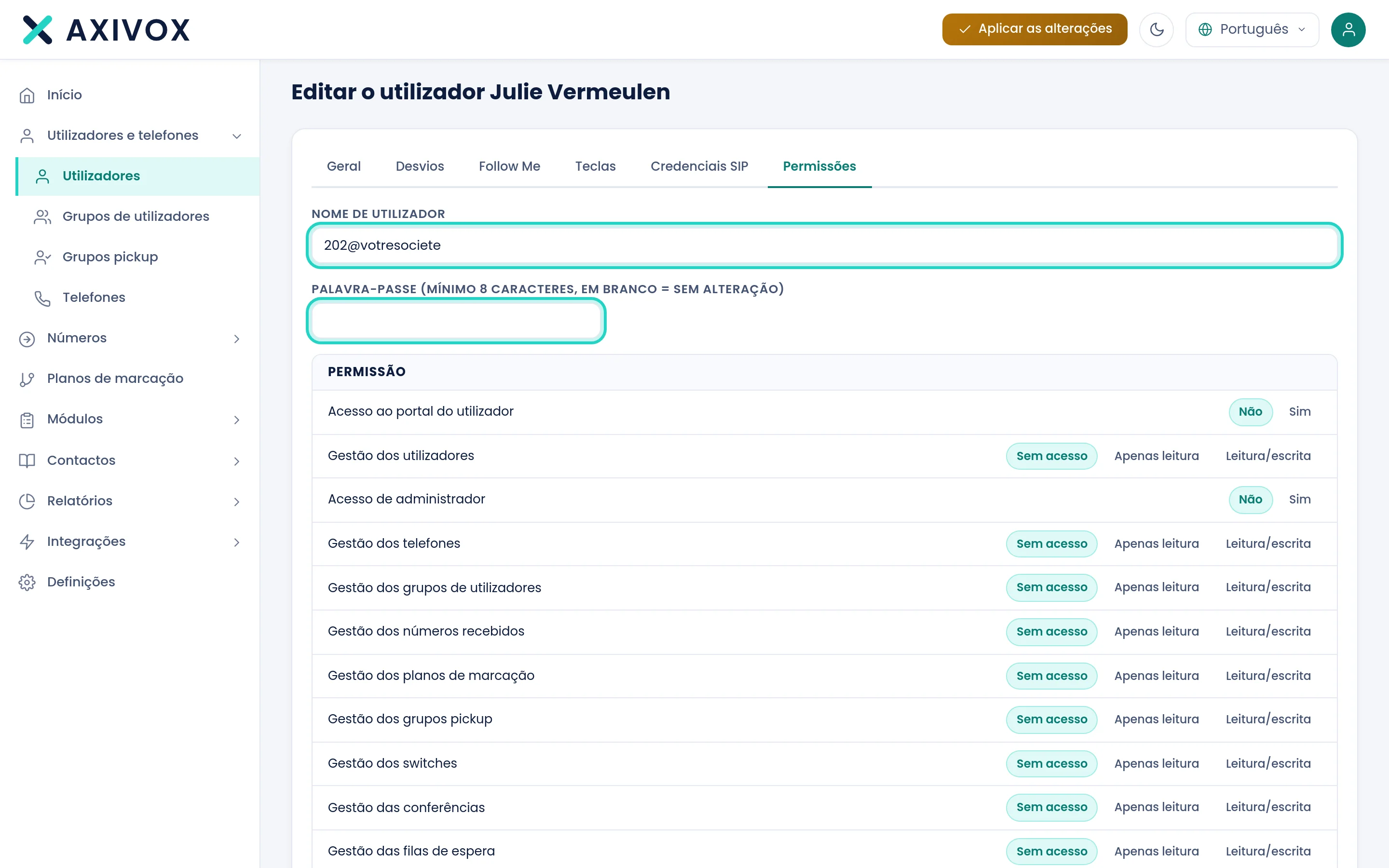Click the globe icon in language selector

point(1205,29)
